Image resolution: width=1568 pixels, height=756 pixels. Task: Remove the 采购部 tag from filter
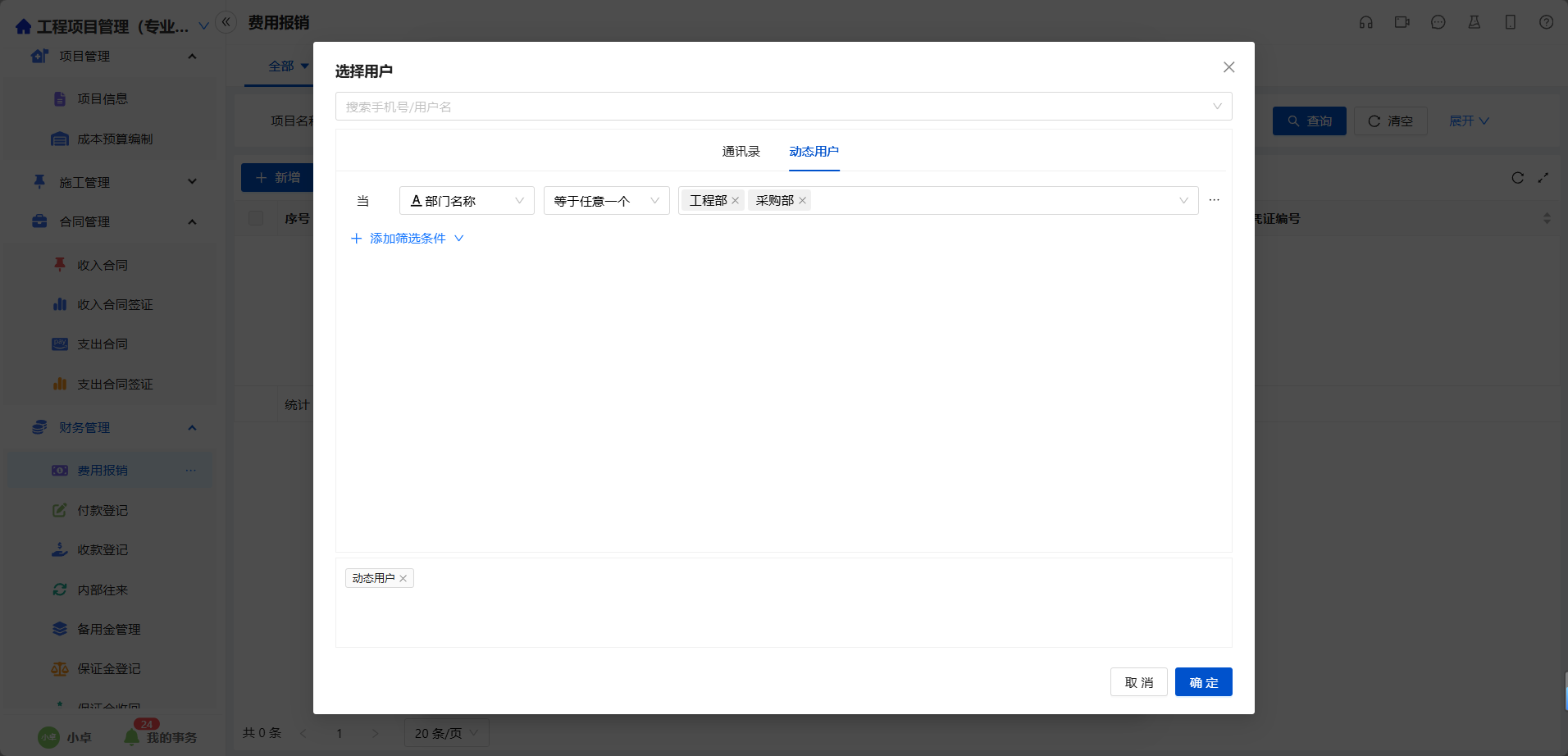click(802, 201)
